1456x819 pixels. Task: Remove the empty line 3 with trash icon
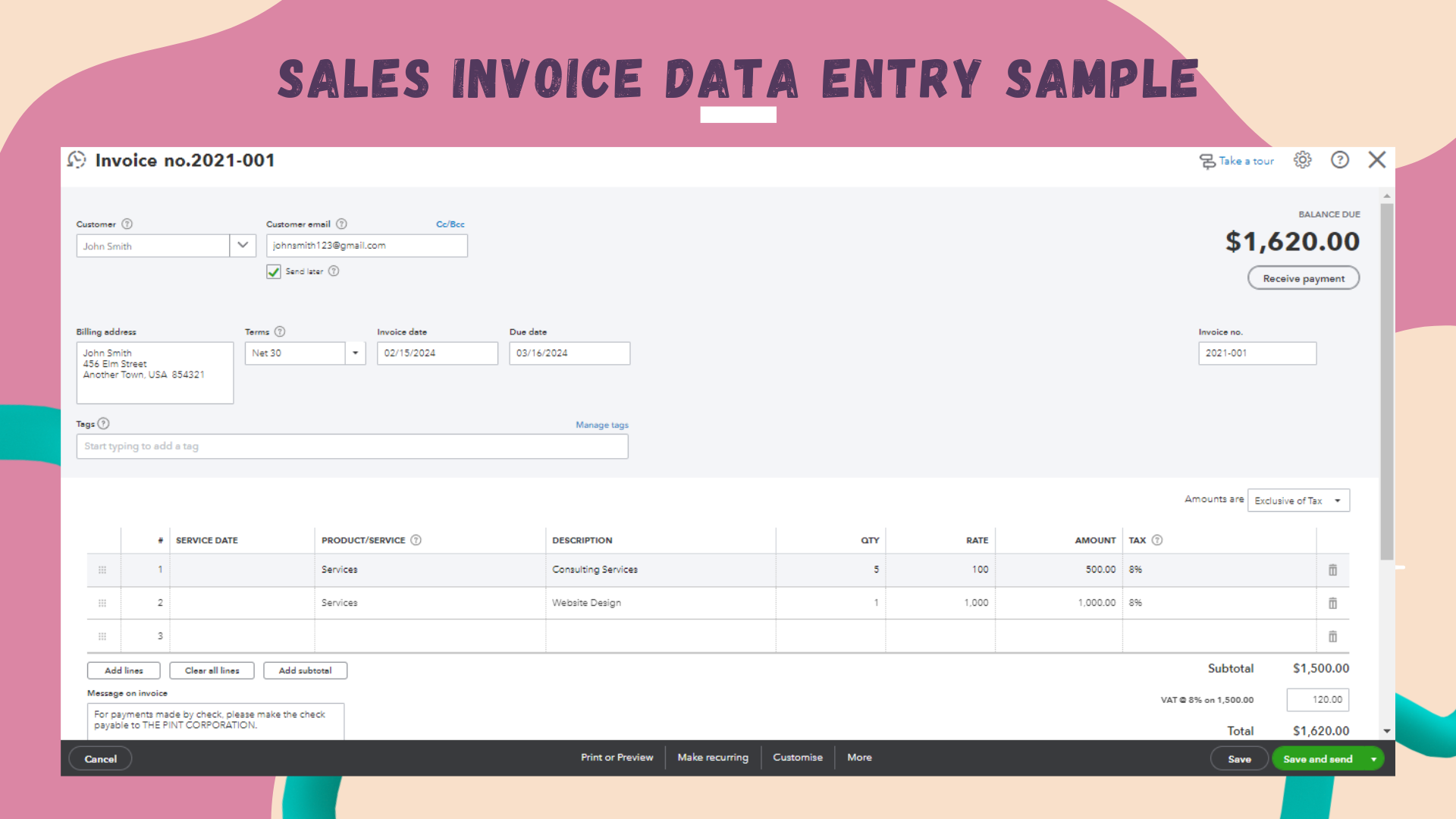1332,636
